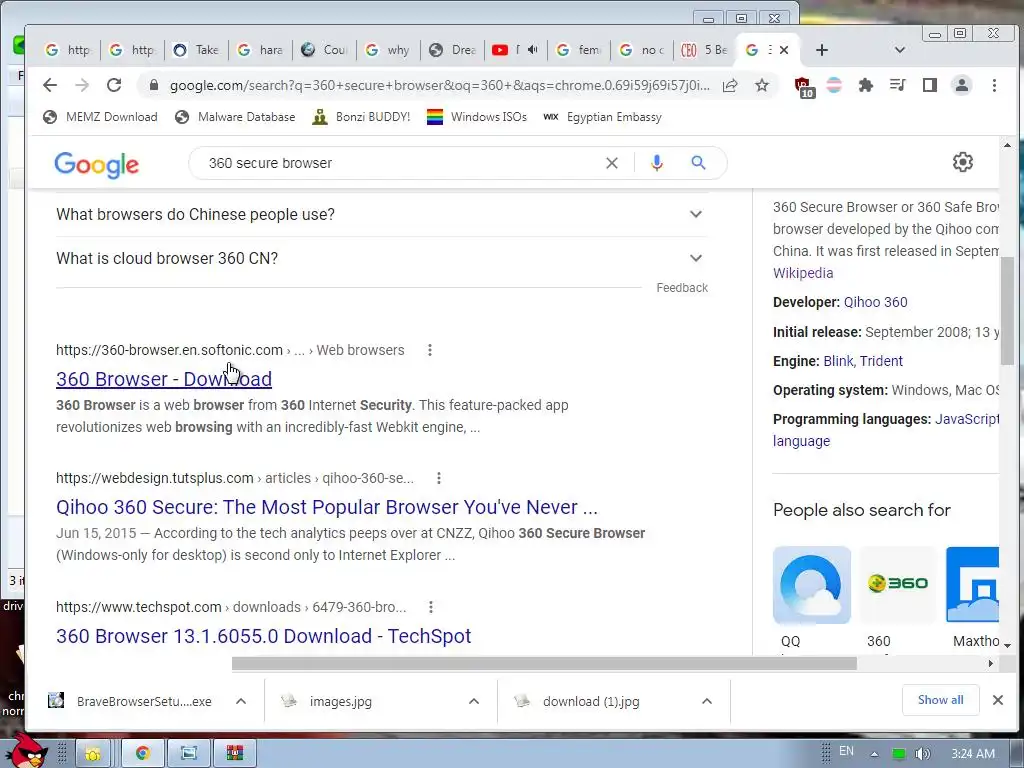Click the extension icon with pink stripes
Viewport: 1024px width, 768px height.
[834, 85]
